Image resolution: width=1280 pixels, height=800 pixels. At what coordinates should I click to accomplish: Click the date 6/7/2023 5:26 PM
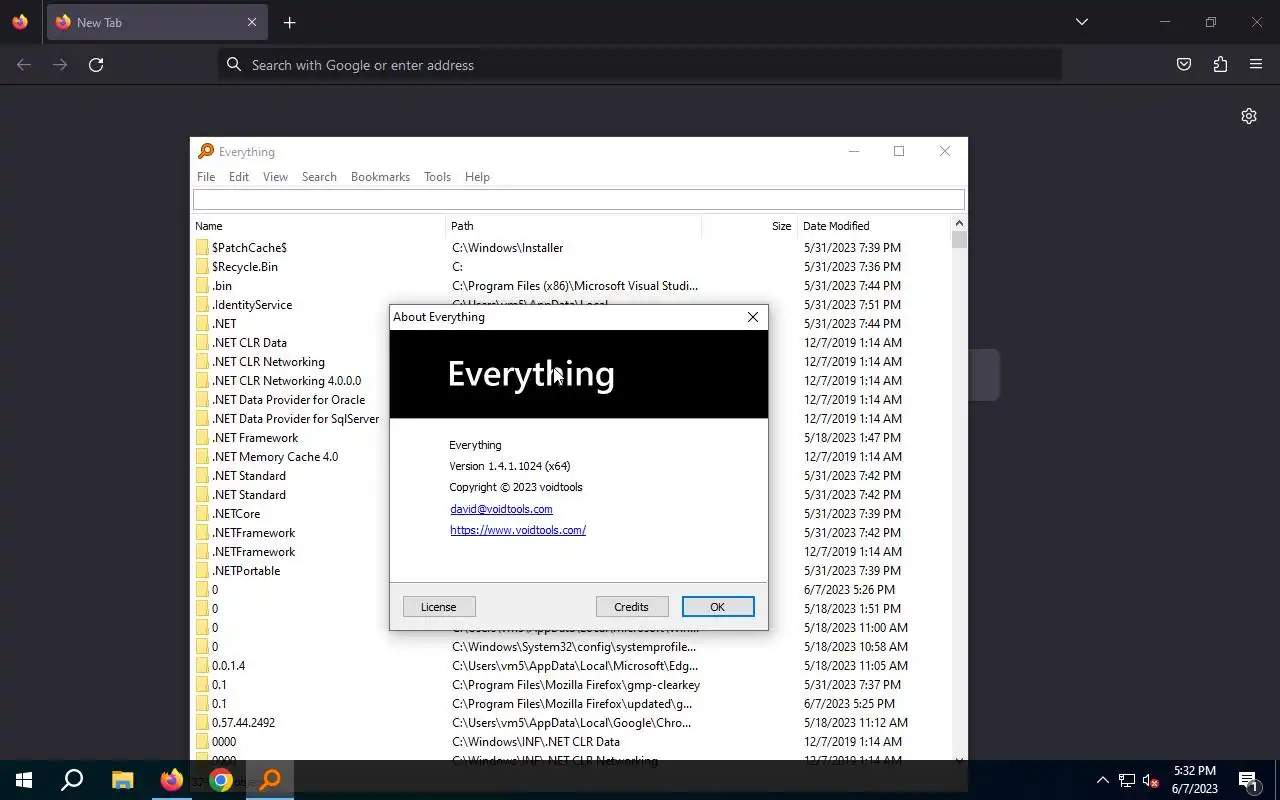tap(849, 590)
